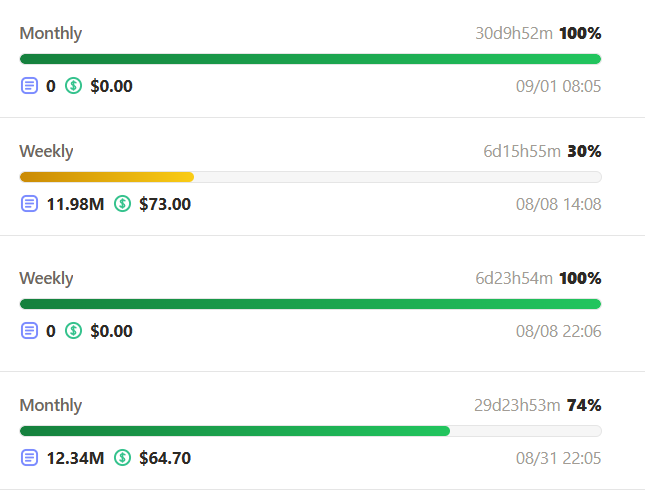Image resolution: width=645 pixels, height=498 pixels.
Task: Click token icon in 09/01 08:05 row
Action: pos(29,86)
